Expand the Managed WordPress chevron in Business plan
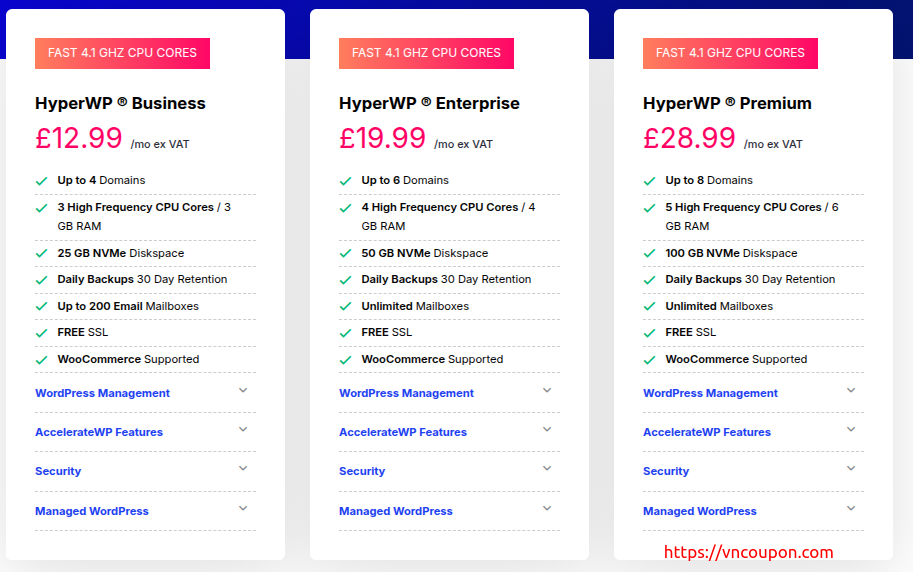Image resolution: width=913 pixels, height=572 pixels. [243, 509]
